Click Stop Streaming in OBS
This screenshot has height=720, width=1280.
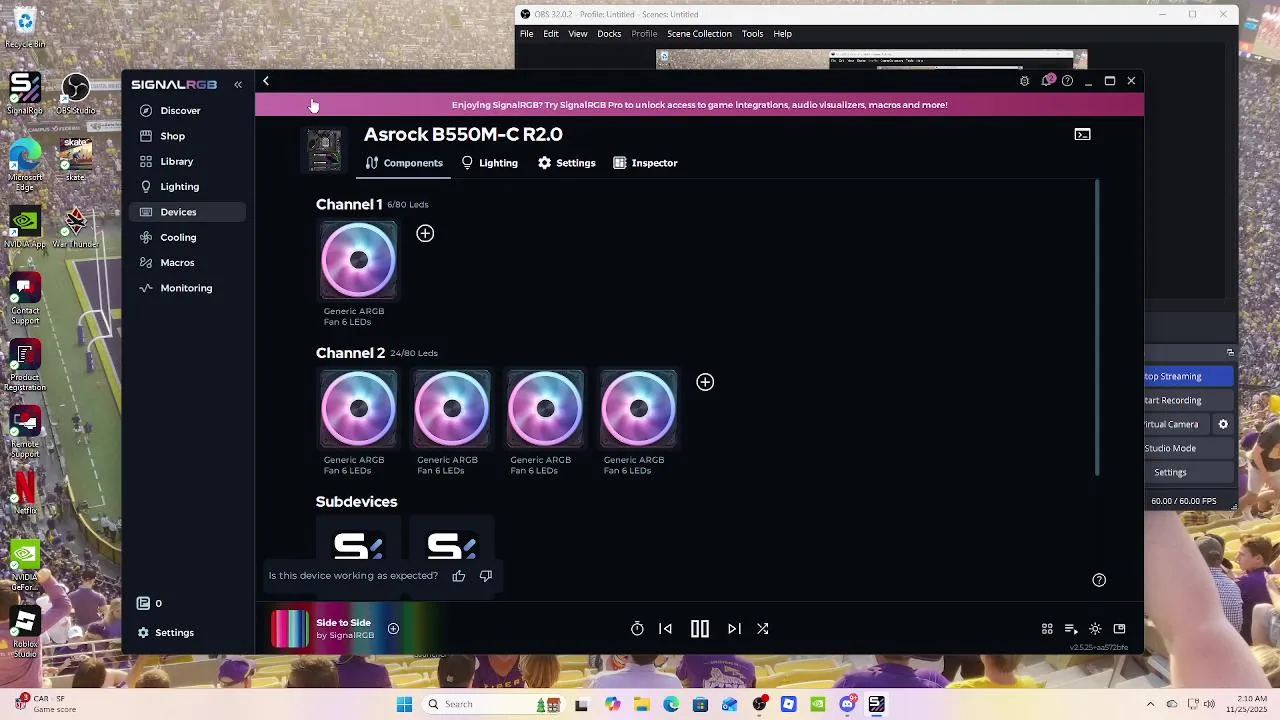[1189, 377]
